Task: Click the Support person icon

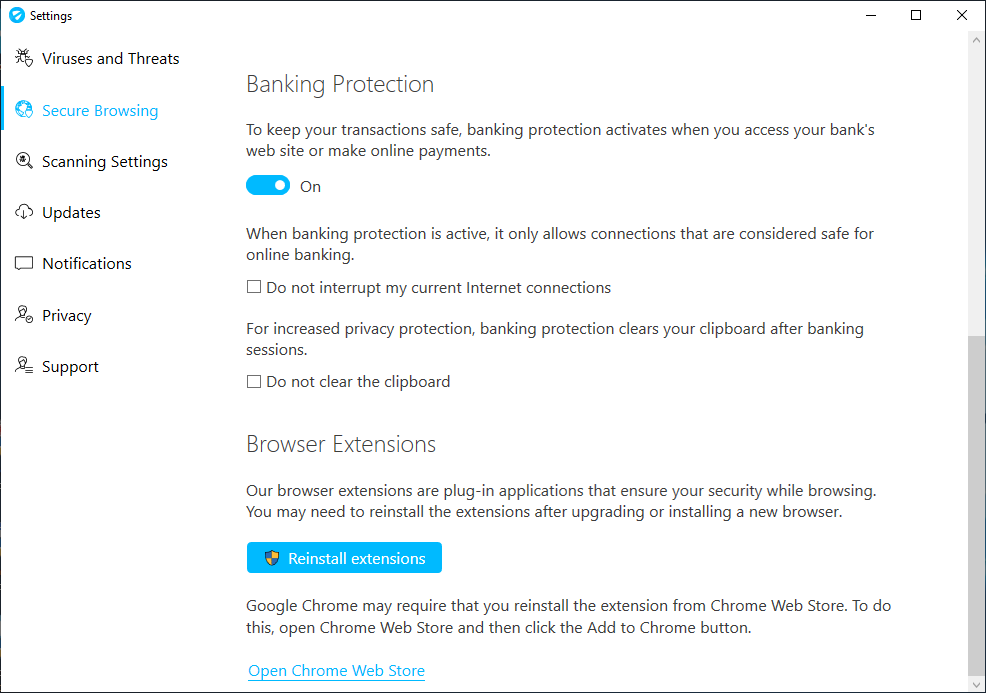Action: (x=24, y=366)
